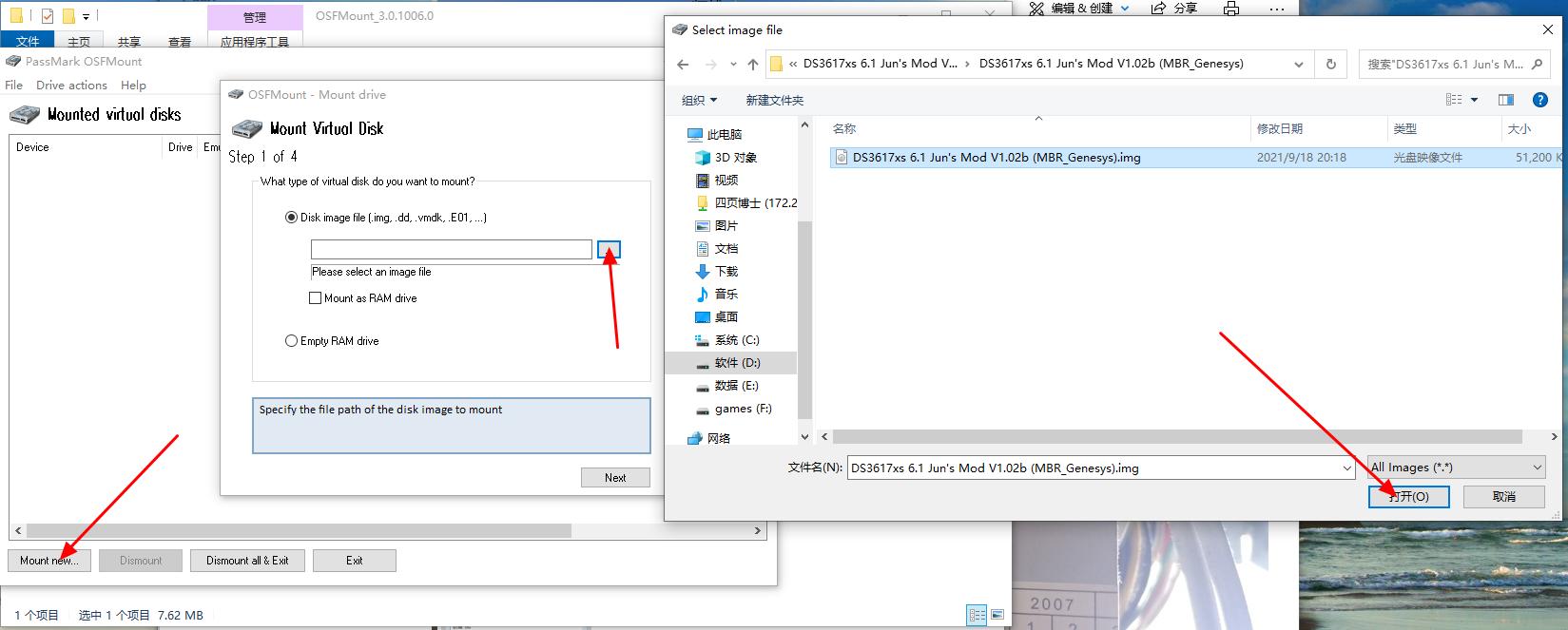Open the view options dropdown arrow

[1475, 100]
